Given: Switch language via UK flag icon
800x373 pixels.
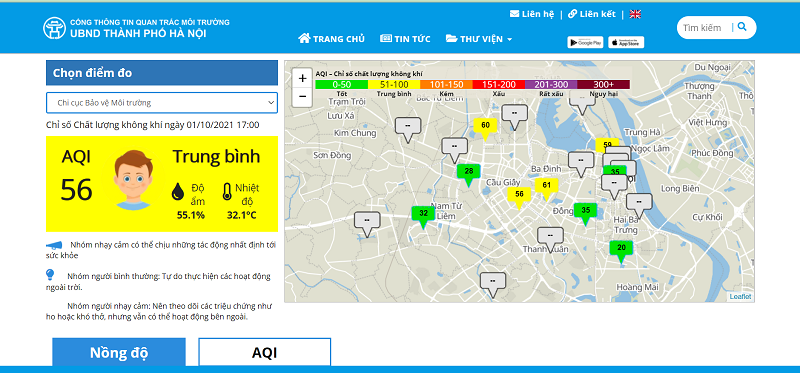Looking at the screenshot, I should (x=635, y=14).
